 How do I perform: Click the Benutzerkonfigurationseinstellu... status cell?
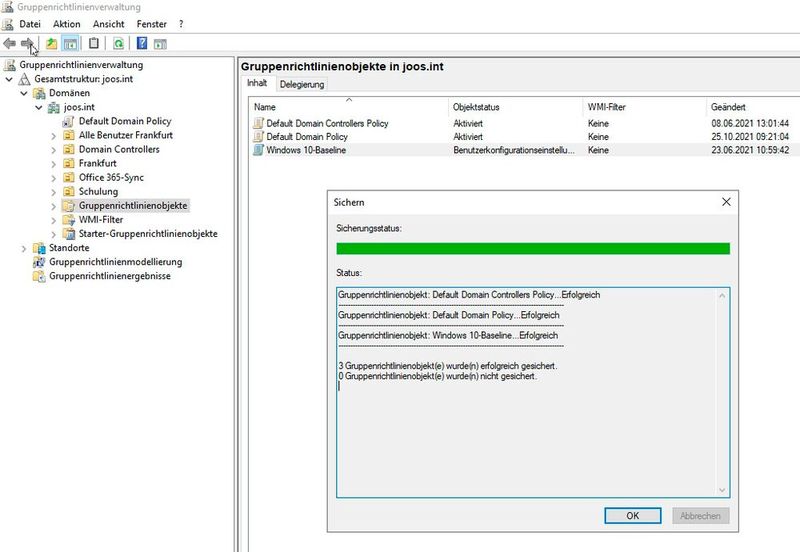514,150
